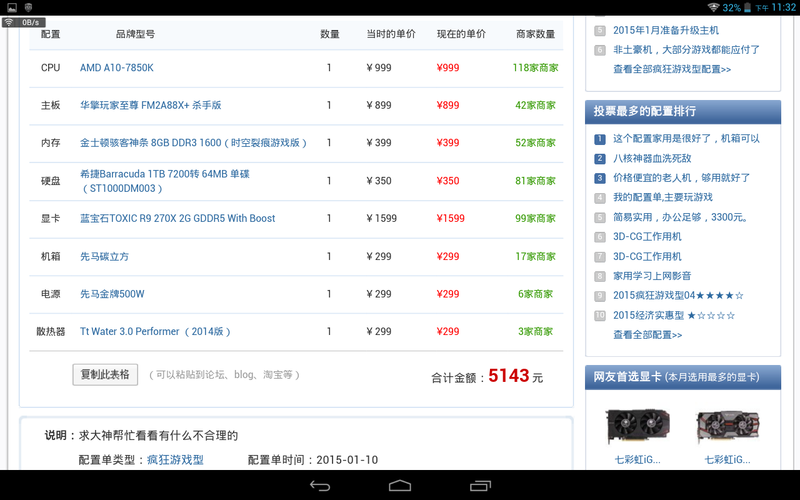
Task: Open Tt Water 3.0 Performer cooler link
Action: (155, 332)
